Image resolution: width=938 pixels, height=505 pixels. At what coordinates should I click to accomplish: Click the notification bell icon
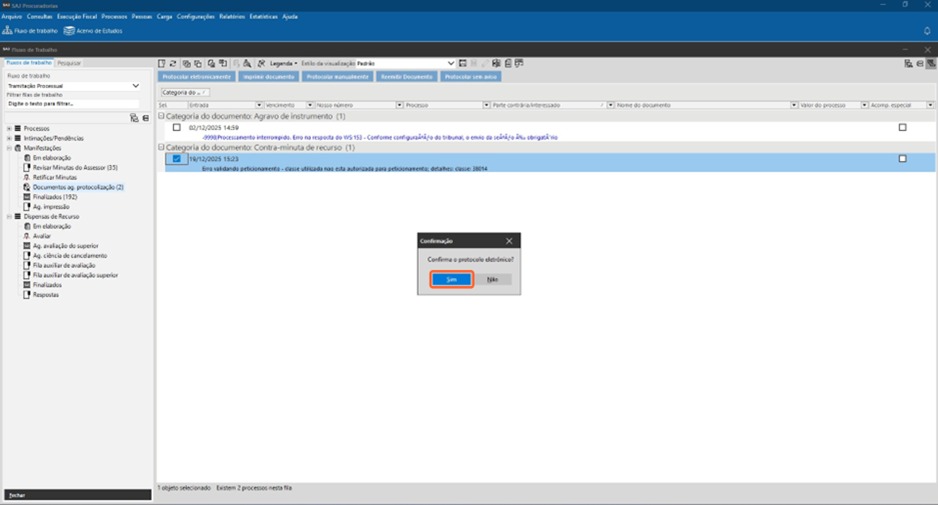pos(927,31)
